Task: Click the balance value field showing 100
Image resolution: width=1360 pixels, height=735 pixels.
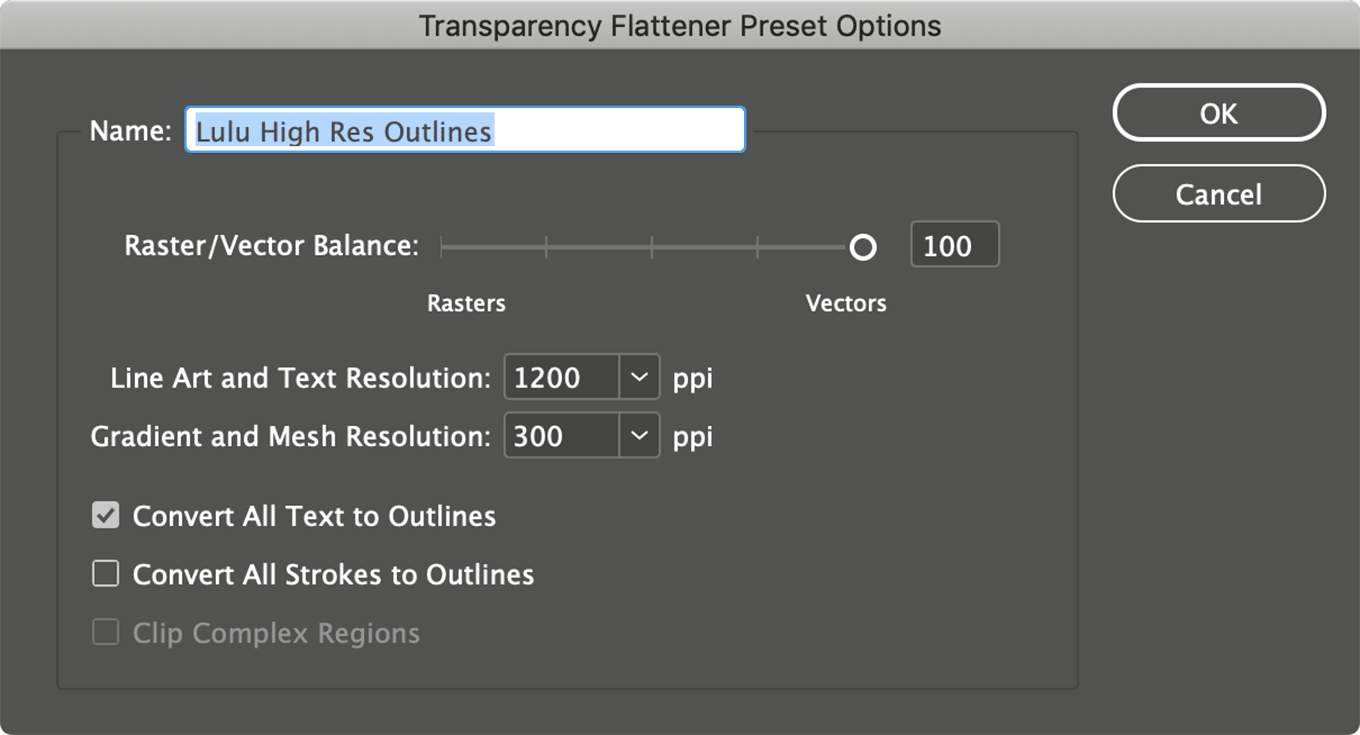Action: click(954, 246)
